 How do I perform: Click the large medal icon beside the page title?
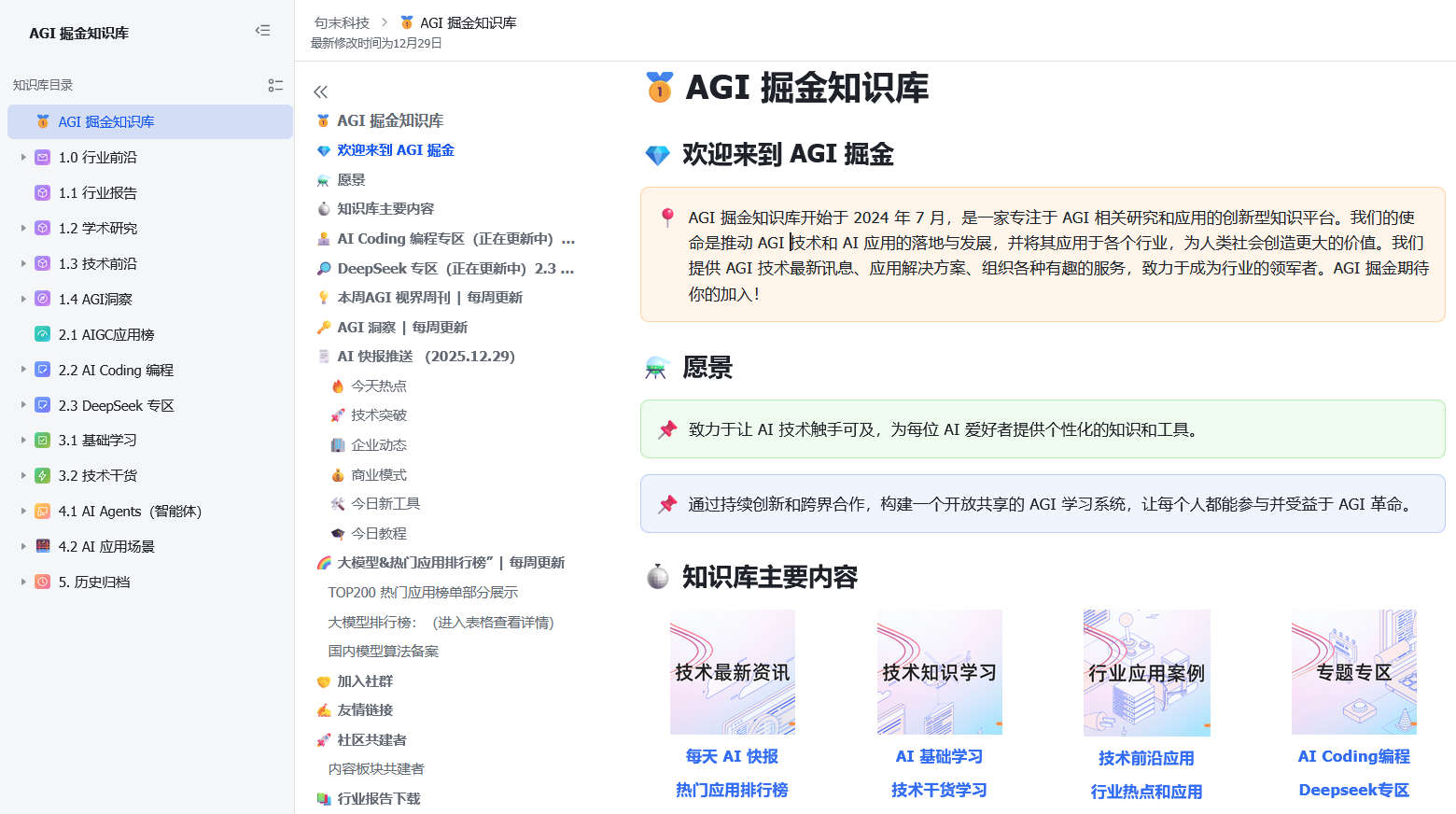(x=659, y=87)
